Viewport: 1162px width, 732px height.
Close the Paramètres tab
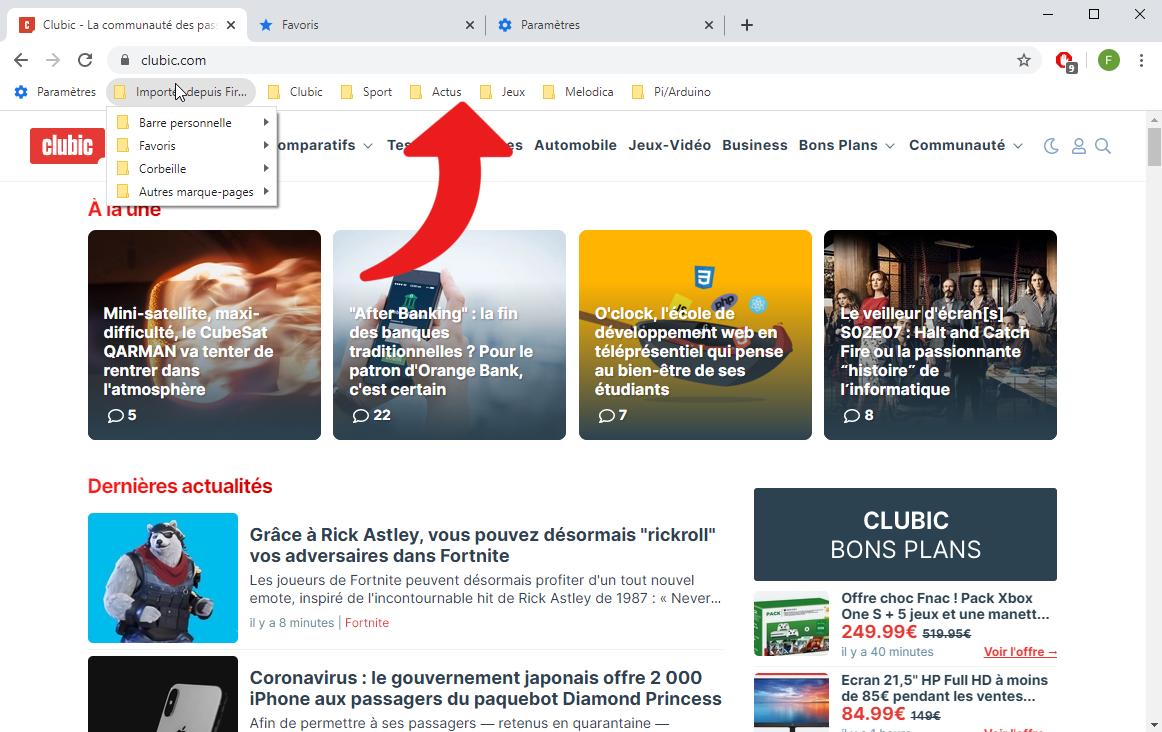click(708, 25)
